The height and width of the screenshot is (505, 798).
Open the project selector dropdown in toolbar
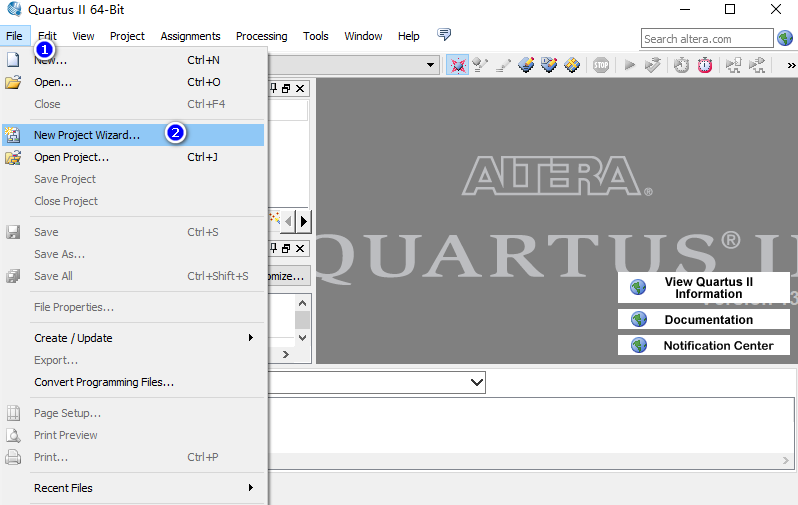click(x=431, y=65)
